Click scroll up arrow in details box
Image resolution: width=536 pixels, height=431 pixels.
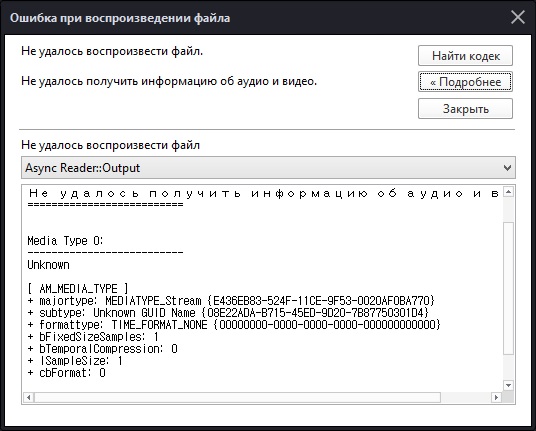[x=508, y=192]
